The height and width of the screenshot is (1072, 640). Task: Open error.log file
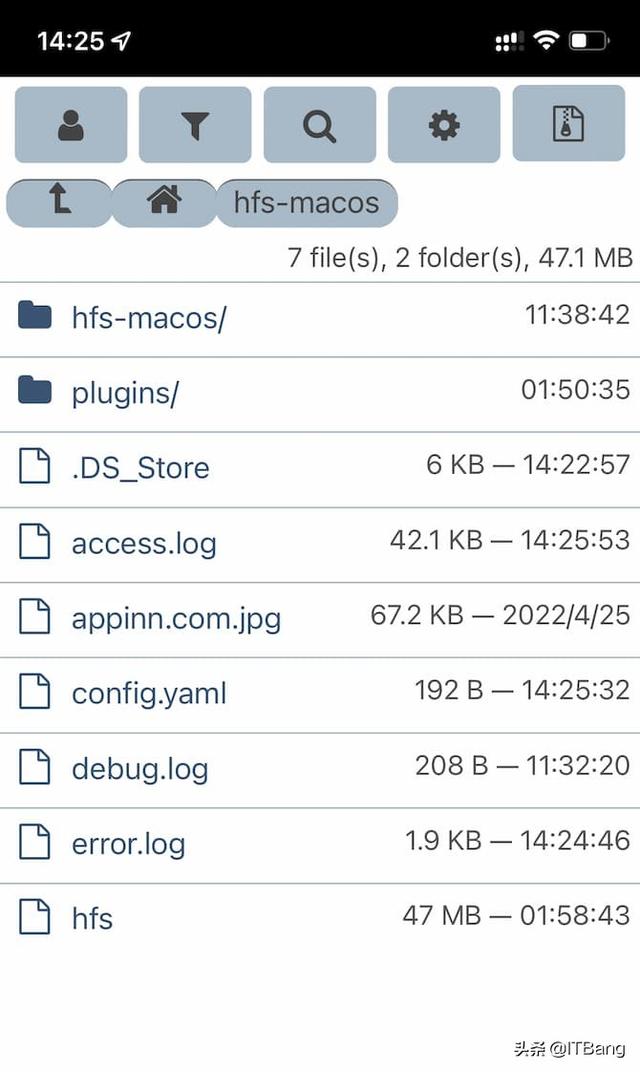[x=129, y=845]
